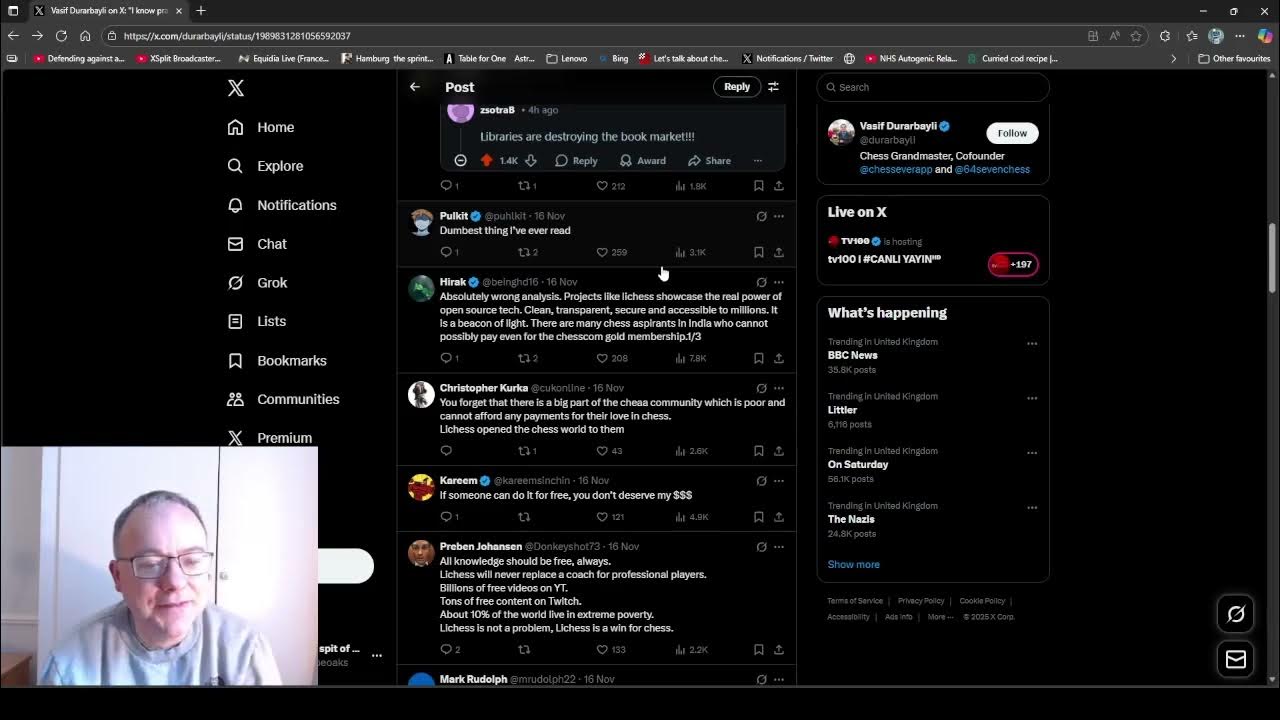Open Terms of Service link
The height and width of the screenshot is (720, 1280).
click(x=855, y=601)
